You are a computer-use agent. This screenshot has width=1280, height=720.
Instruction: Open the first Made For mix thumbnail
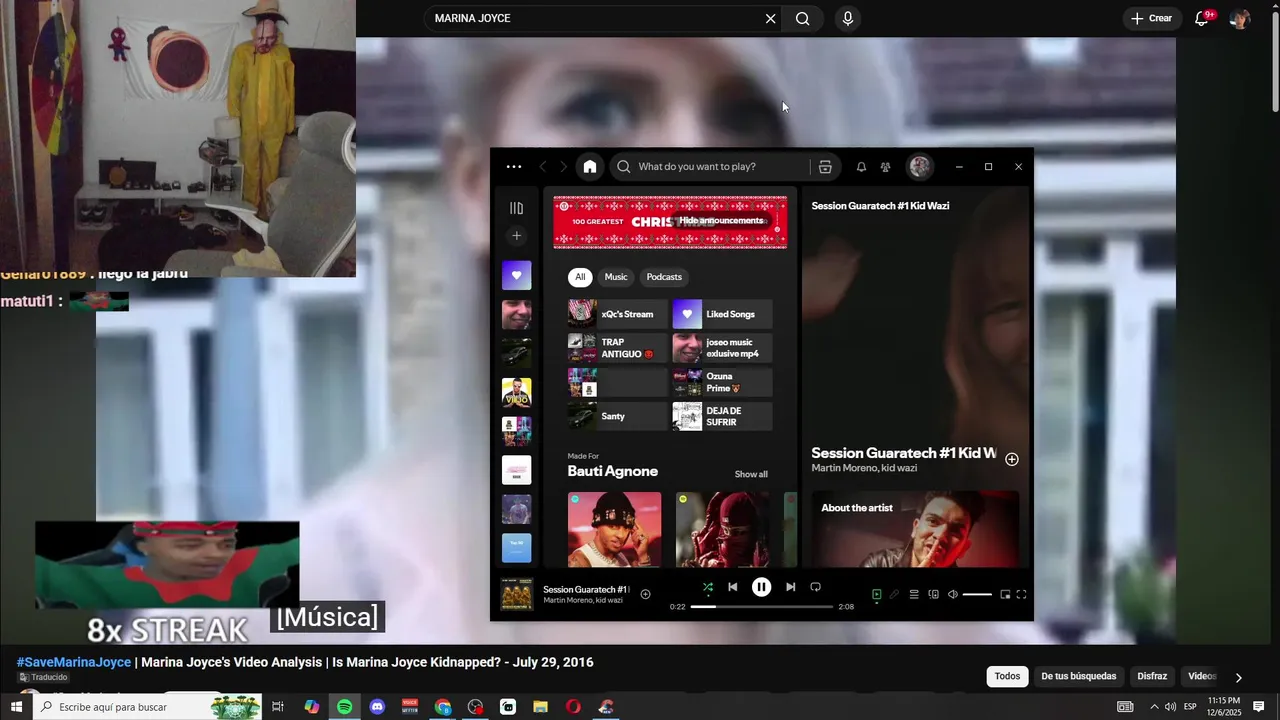(x=614, y=529)
